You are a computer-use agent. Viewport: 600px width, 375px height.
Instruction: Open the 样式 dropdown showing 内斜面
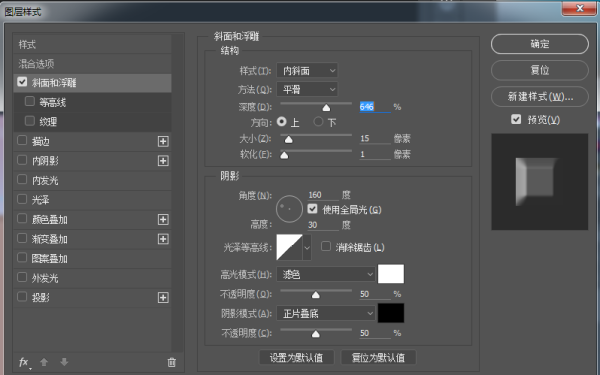307,70
